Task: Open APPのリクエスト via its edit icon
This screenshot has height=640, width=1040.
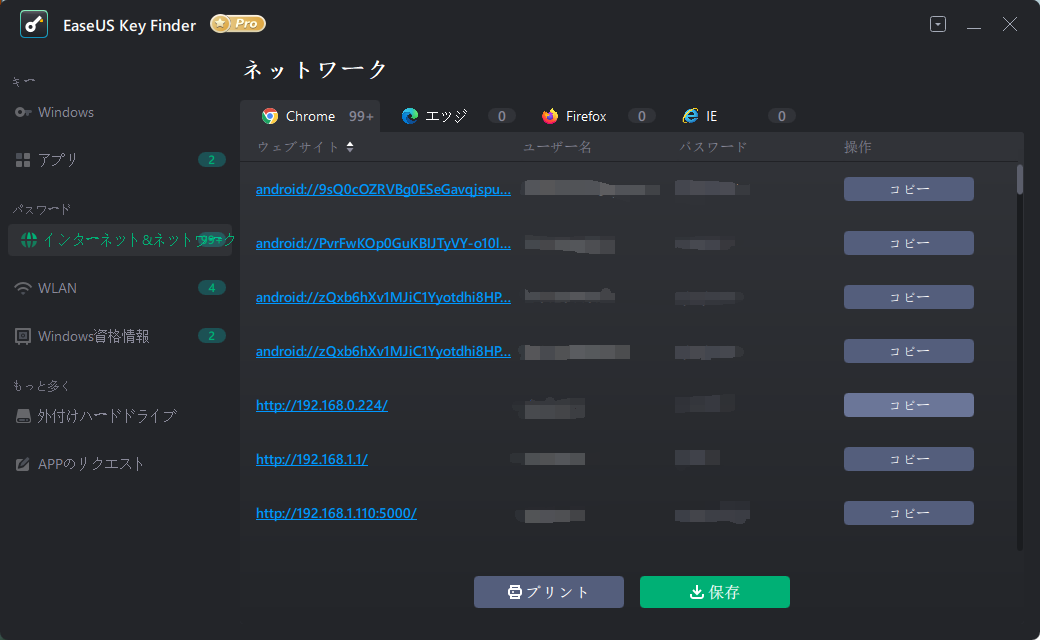Action: (x=23, y=463)
